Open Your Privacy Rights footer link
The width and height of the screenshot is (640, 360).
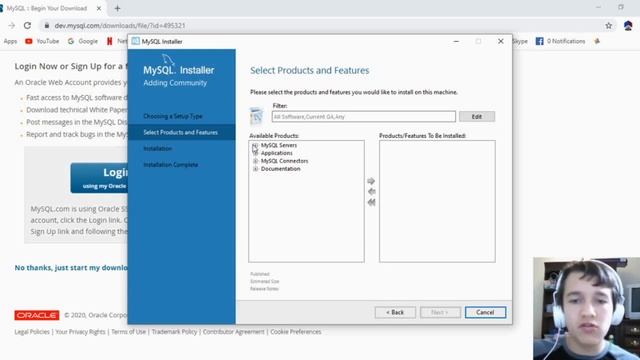click(80, 332)
